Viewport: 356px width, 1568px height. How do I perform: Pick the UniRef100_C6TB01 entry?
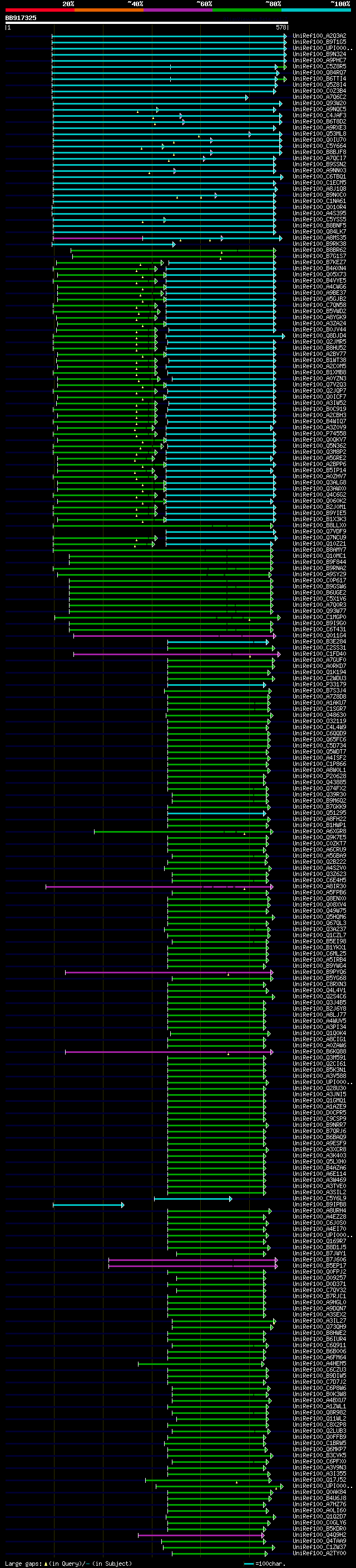pos(319,176)
